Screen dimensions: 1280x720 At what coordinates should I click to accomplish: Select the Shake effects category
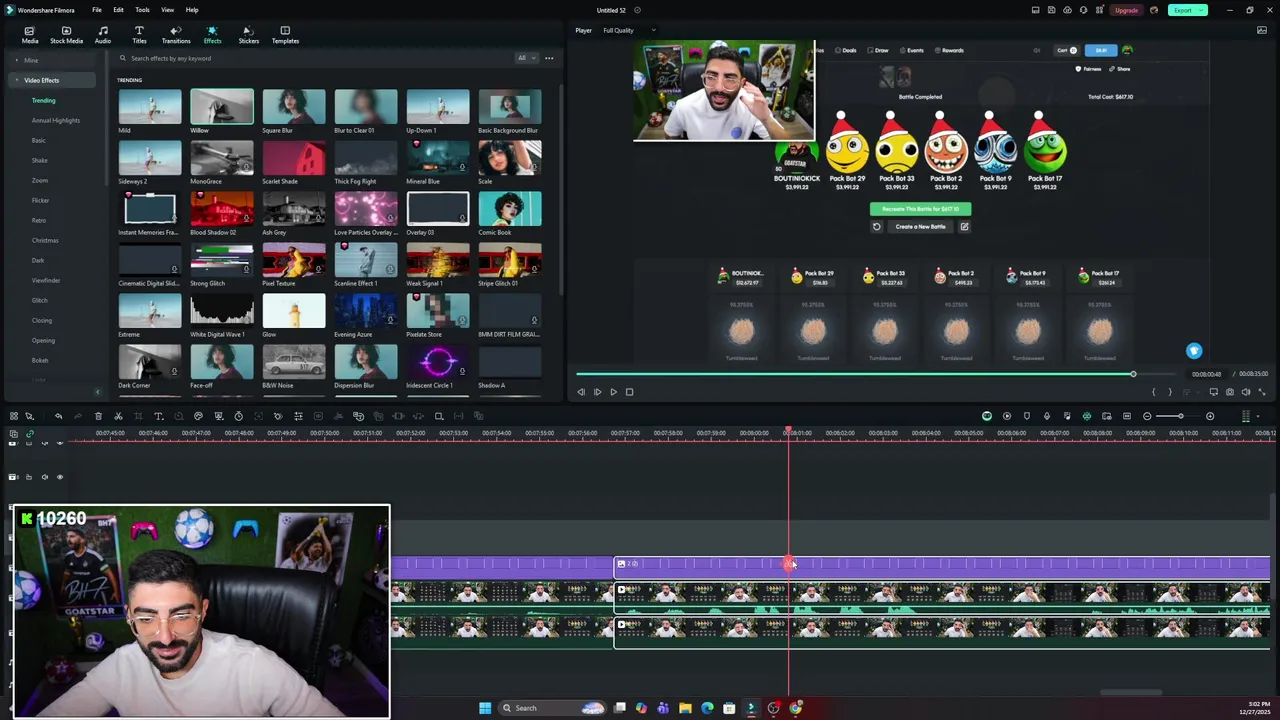40,160
